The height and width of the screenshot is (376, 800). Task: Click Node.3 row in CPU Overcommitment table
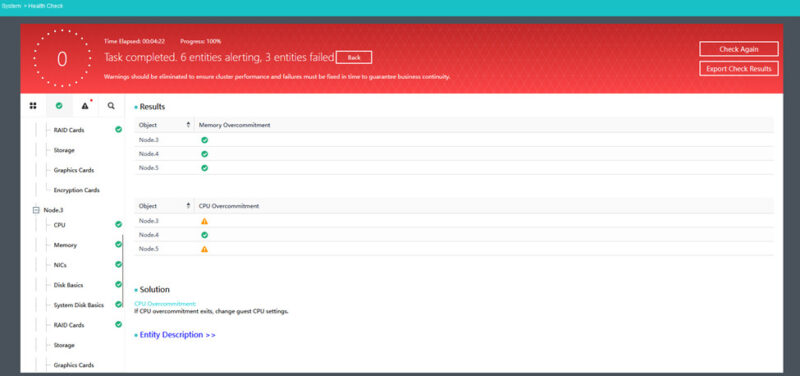(454, 221)
